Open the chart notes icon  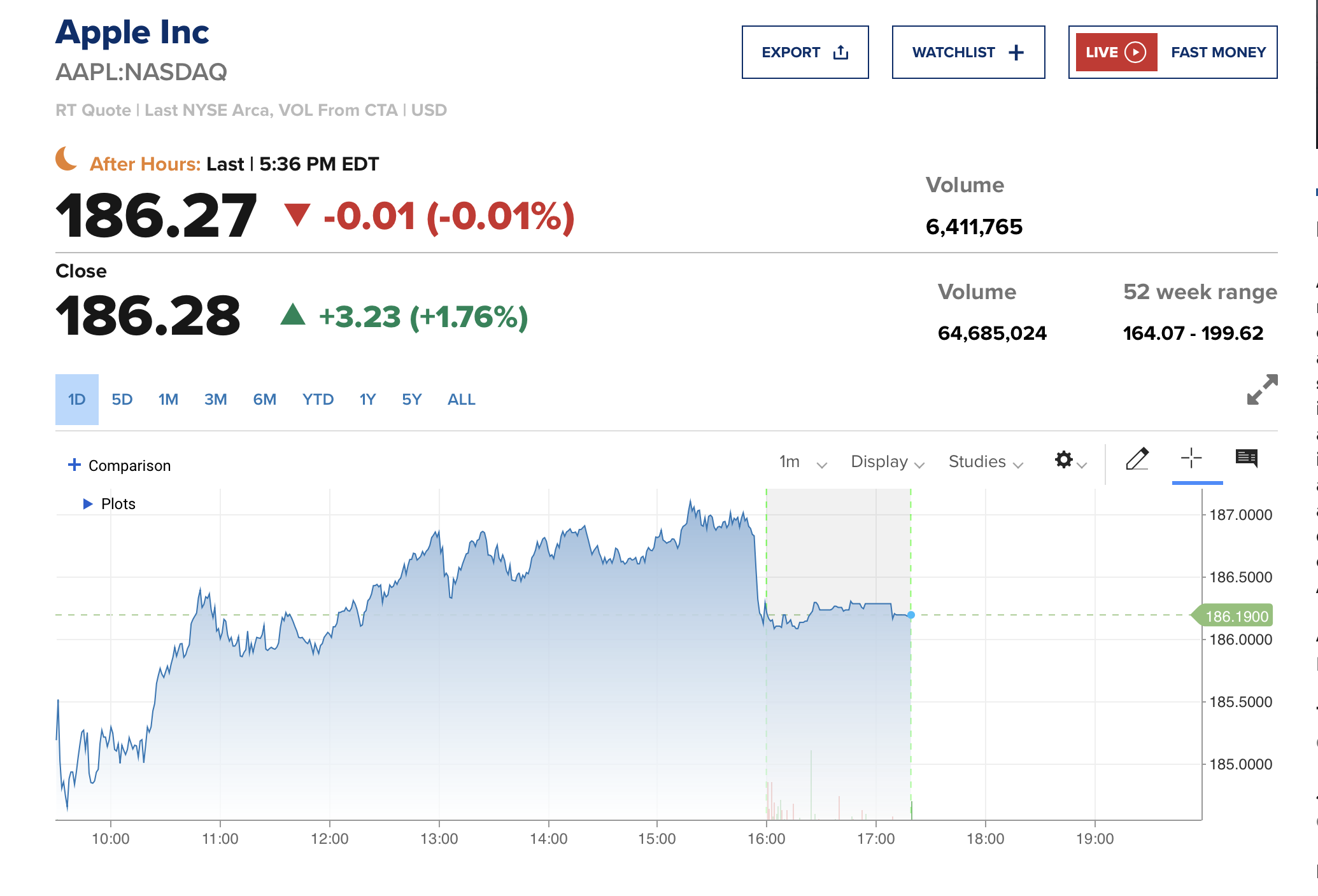(x=1246, y=458)
